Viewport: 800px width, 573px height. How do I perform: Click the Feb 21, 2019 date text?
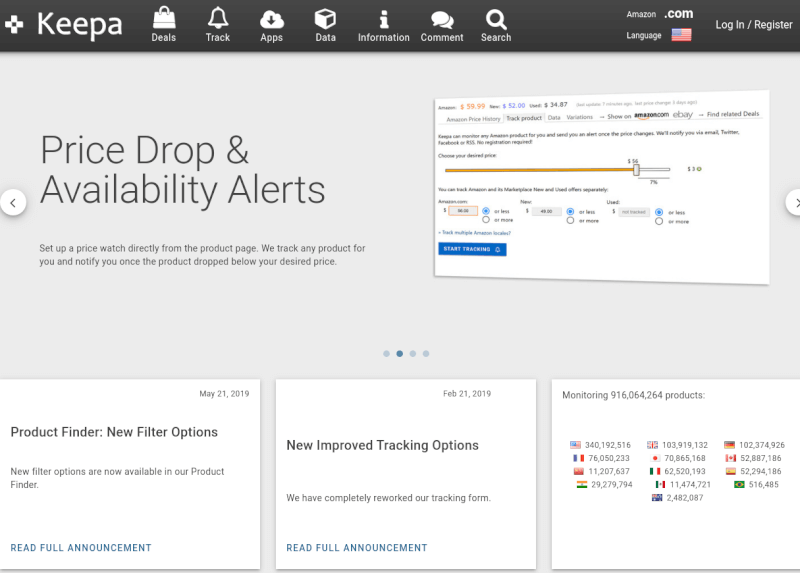[x=467, y=394]
